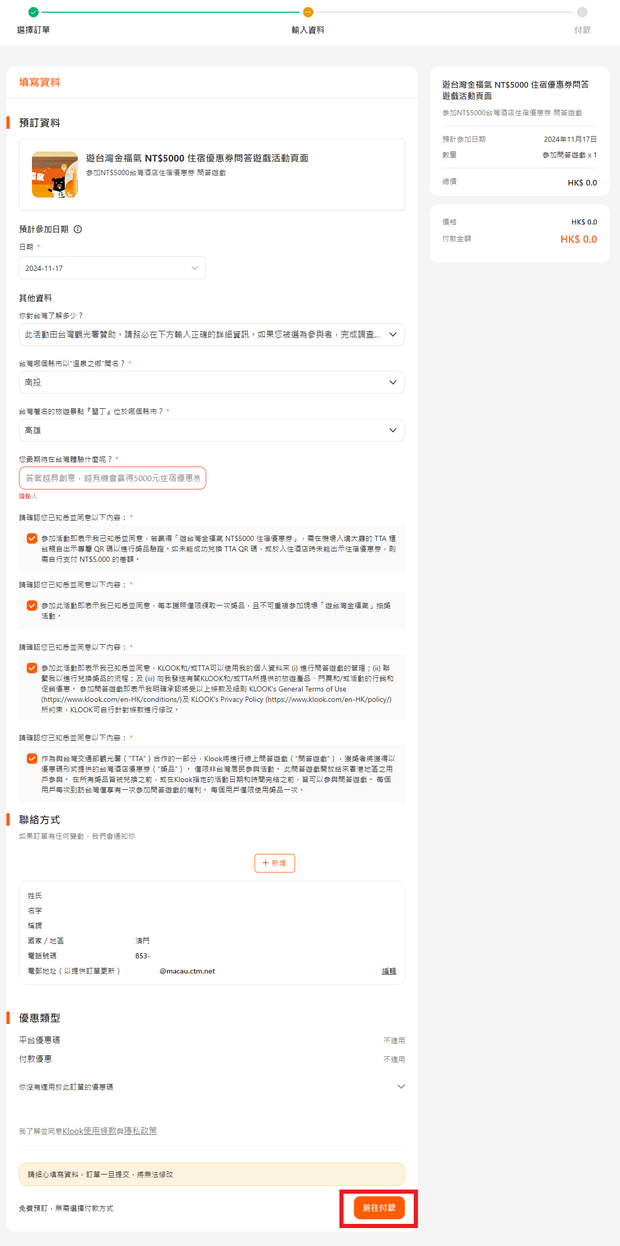Select the 填寫資料 tab heading
The width and height of the screenshot is (620, 1246).
(39, 82)
